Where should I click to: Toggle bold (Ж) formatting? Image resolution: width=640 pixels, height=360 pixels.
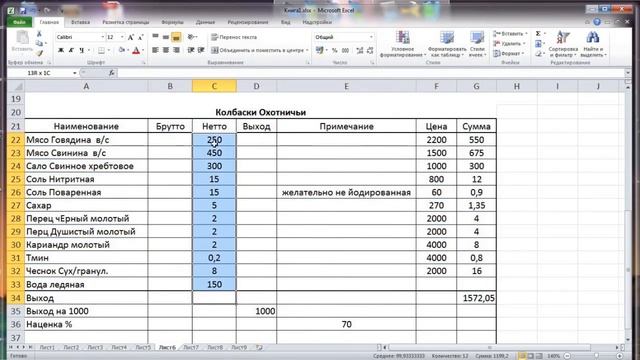coord(61,50)
